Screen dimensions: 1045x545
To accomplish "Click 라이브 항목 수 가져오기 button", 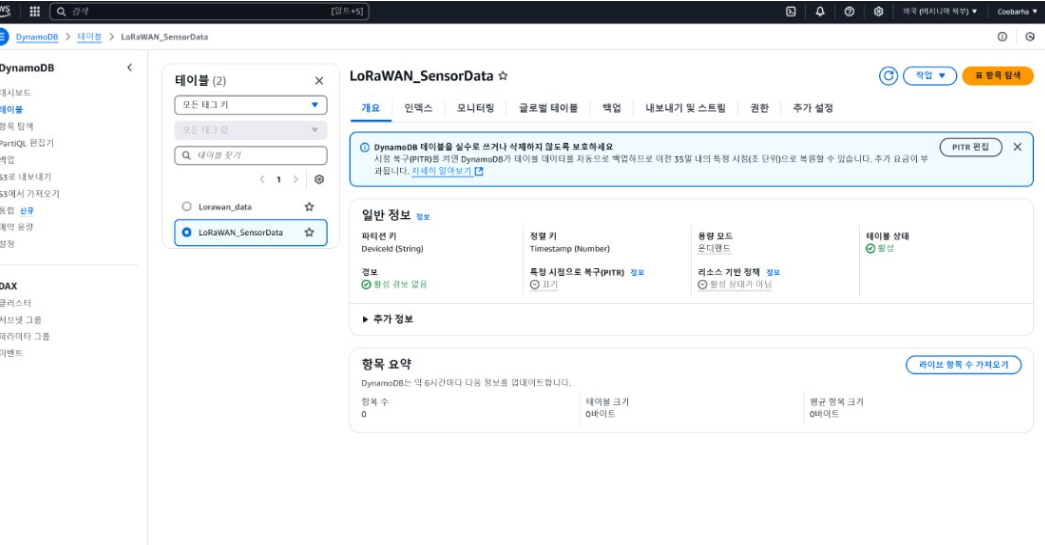I will (963, 364).
